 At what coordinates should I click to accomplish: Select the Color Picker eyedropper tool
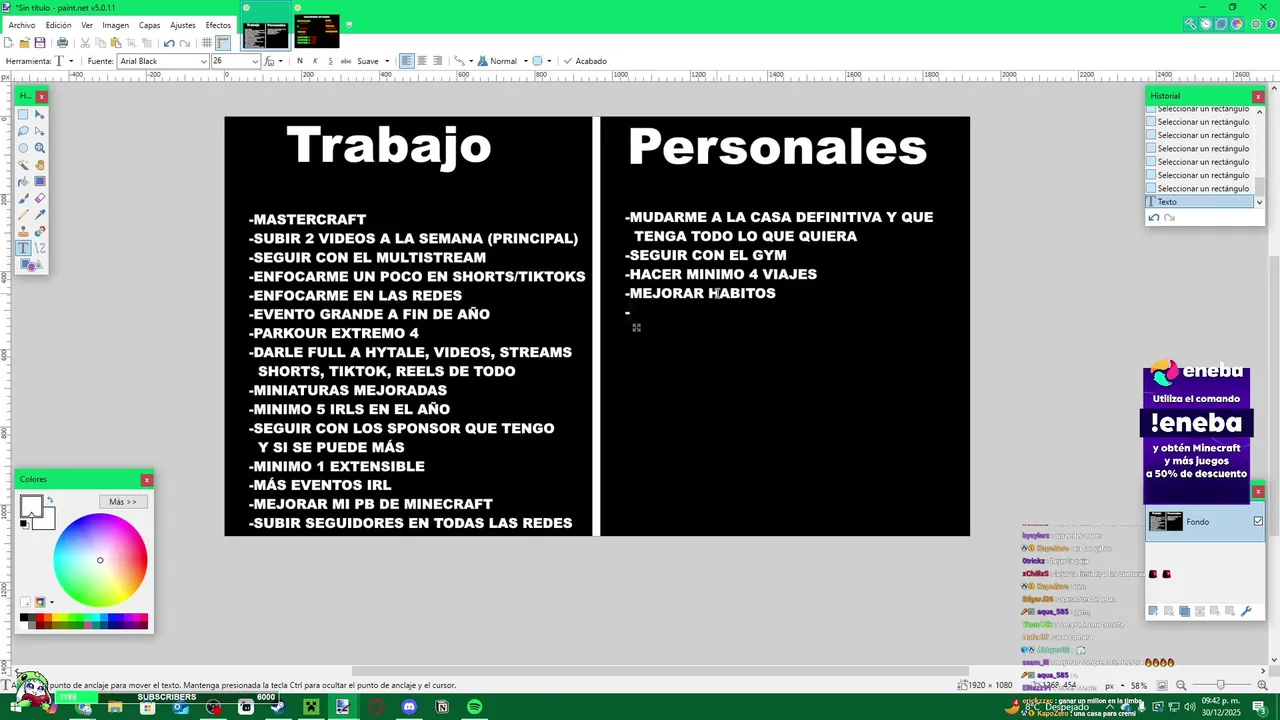pyautogui.click(x=40, y=214)
